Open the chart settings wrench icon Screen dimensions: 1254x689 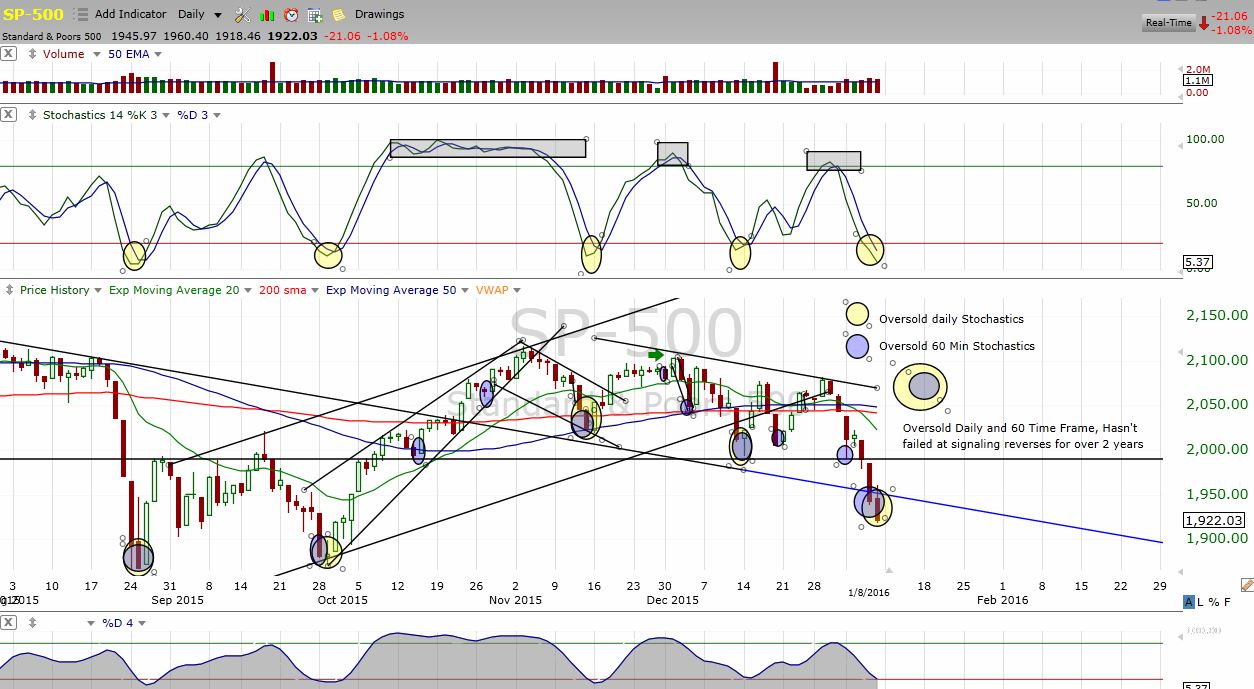coord(242,15)
